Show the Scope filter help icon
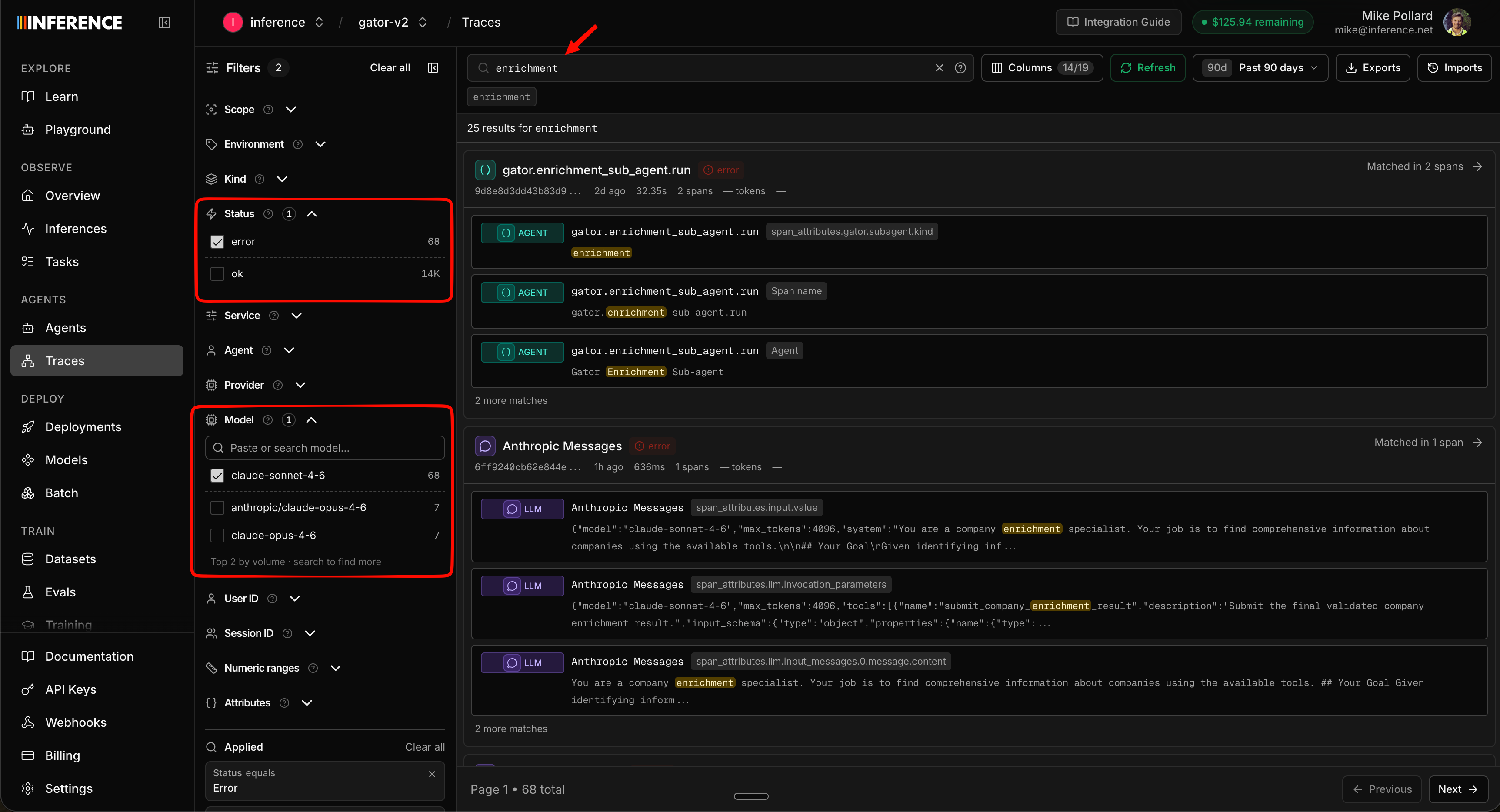Image resolution: width=1500 pixels, height=812 pixels. (268, 110)
